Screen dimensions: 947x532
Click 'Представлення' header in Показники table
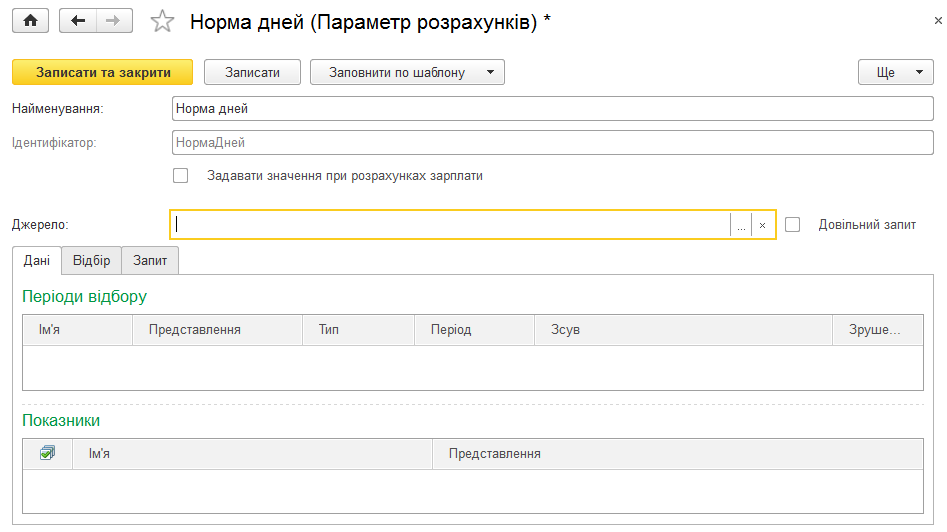678,453
